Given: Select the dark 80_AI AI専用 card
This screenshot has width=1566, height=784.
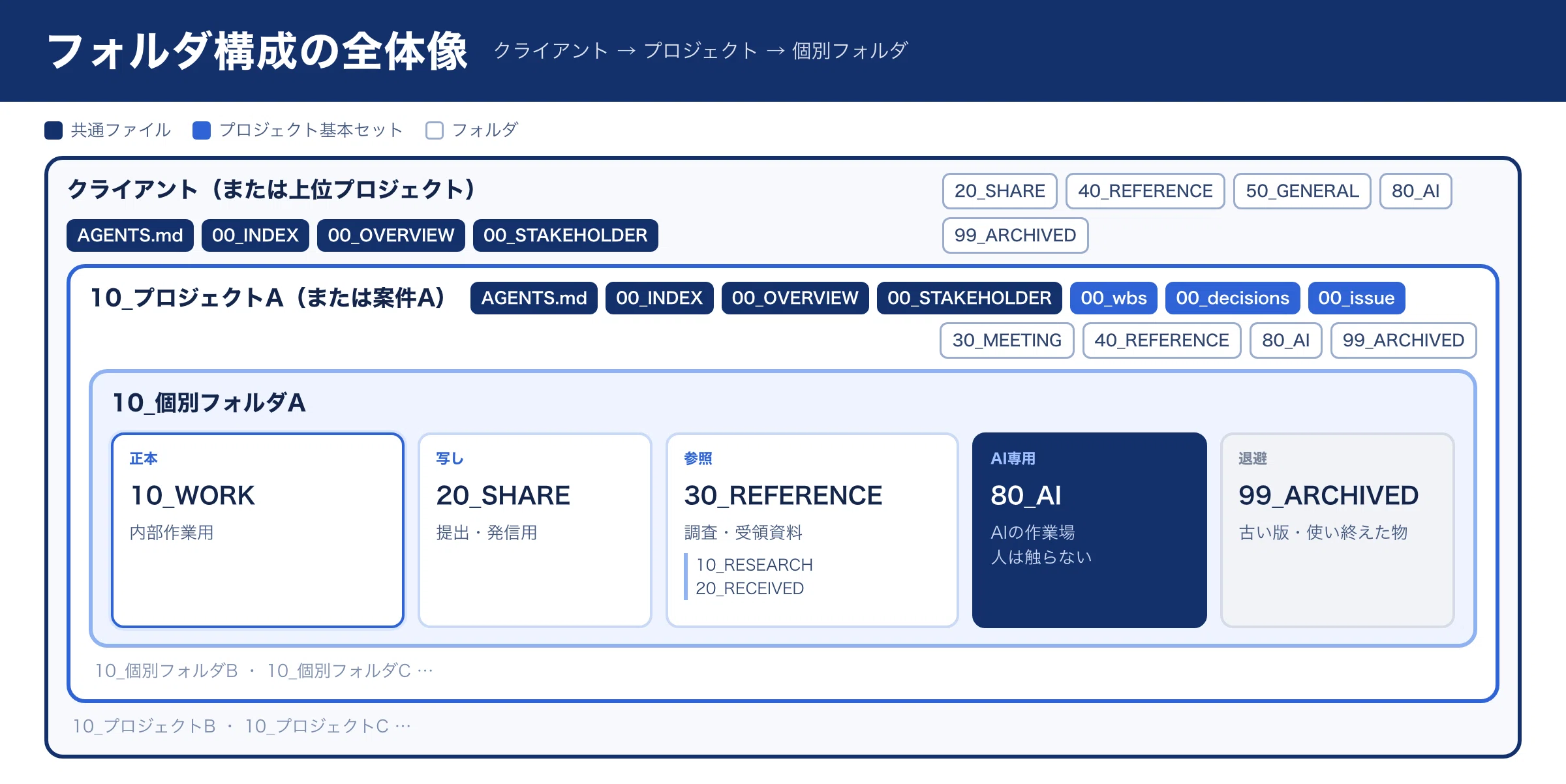Looking at the screenshot, I should [1089, 530].
